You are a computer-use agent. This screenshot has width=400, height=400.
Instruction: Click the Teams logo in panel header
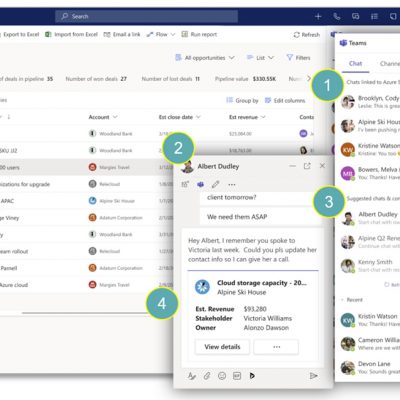click(343, 43)
